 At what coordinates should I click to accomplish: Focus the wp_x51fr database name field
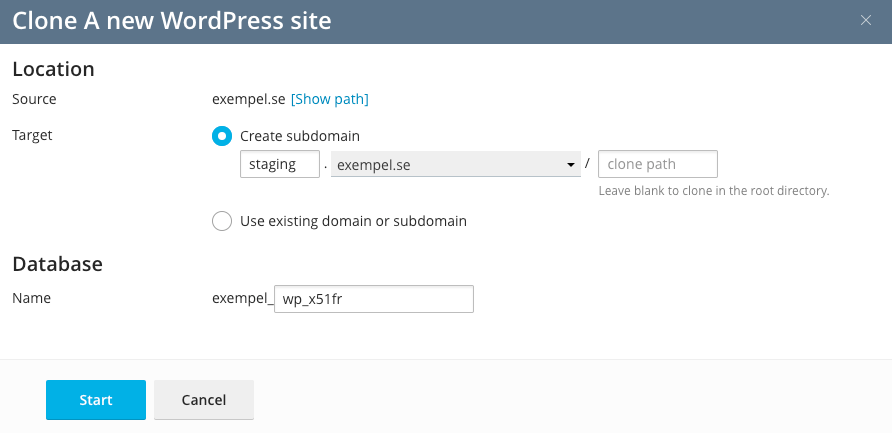tap(373, 299)
